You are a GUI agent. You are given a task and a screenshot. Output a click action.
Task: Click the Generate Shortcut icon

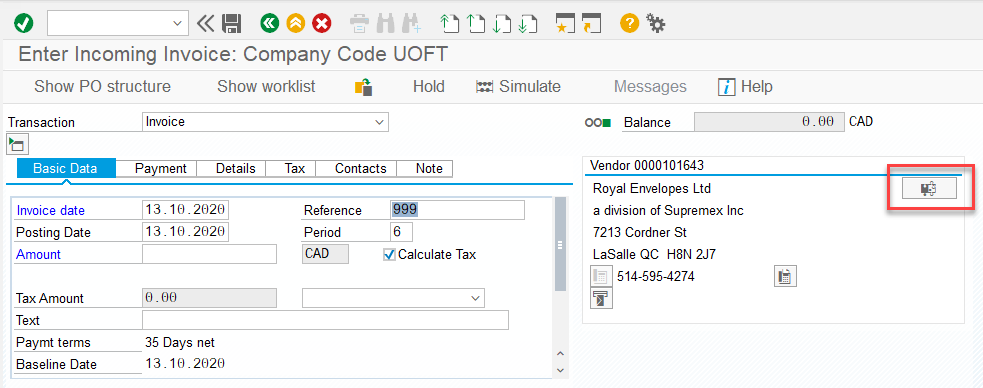[591, 24]
